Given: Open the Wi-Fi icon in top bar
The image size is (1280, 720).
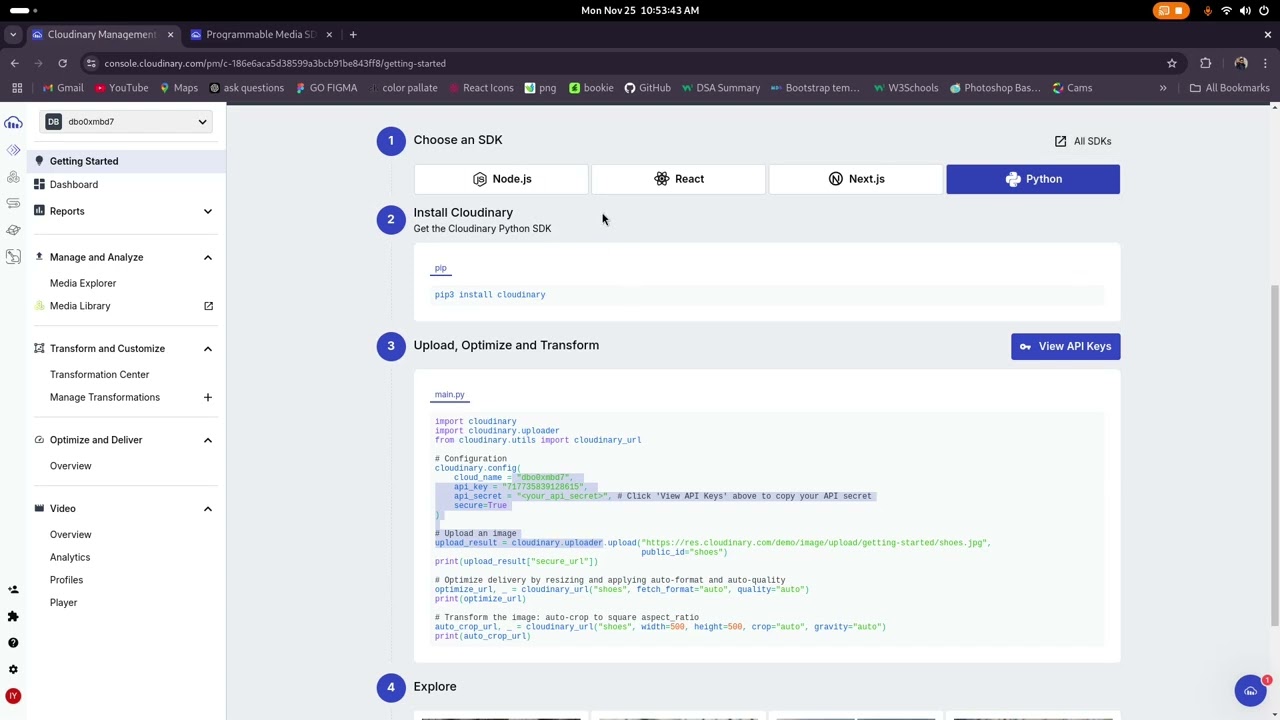Looking at the screenshot, I should (1227, 10).
